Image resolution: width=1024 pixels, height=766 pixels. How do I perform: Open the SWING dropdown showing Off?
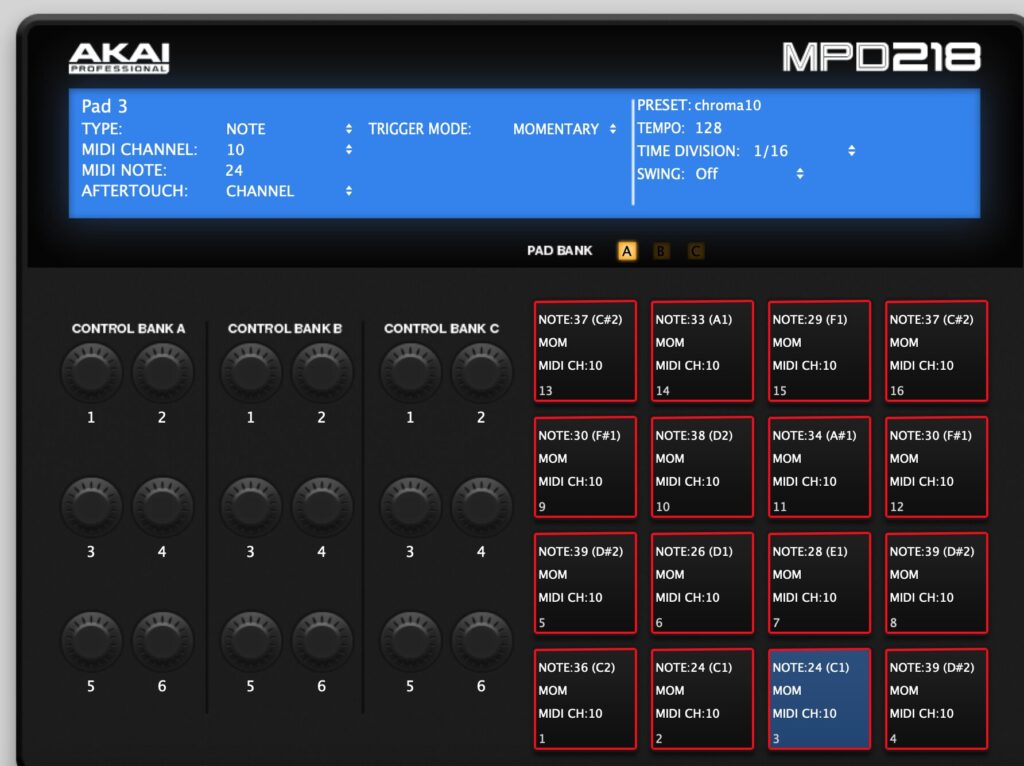pyautogui.click(x=749, y=174)
